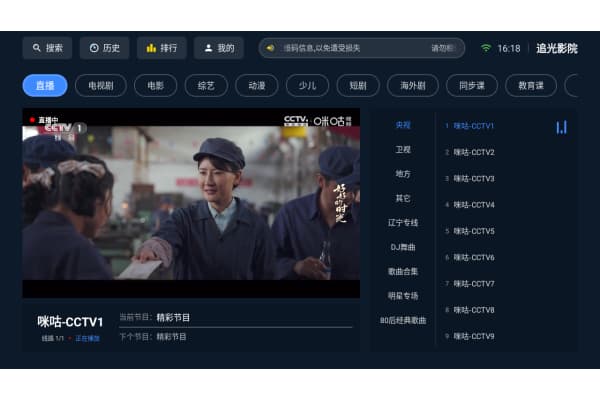Play channel 咪咕-CCTV9

(505, 336)
